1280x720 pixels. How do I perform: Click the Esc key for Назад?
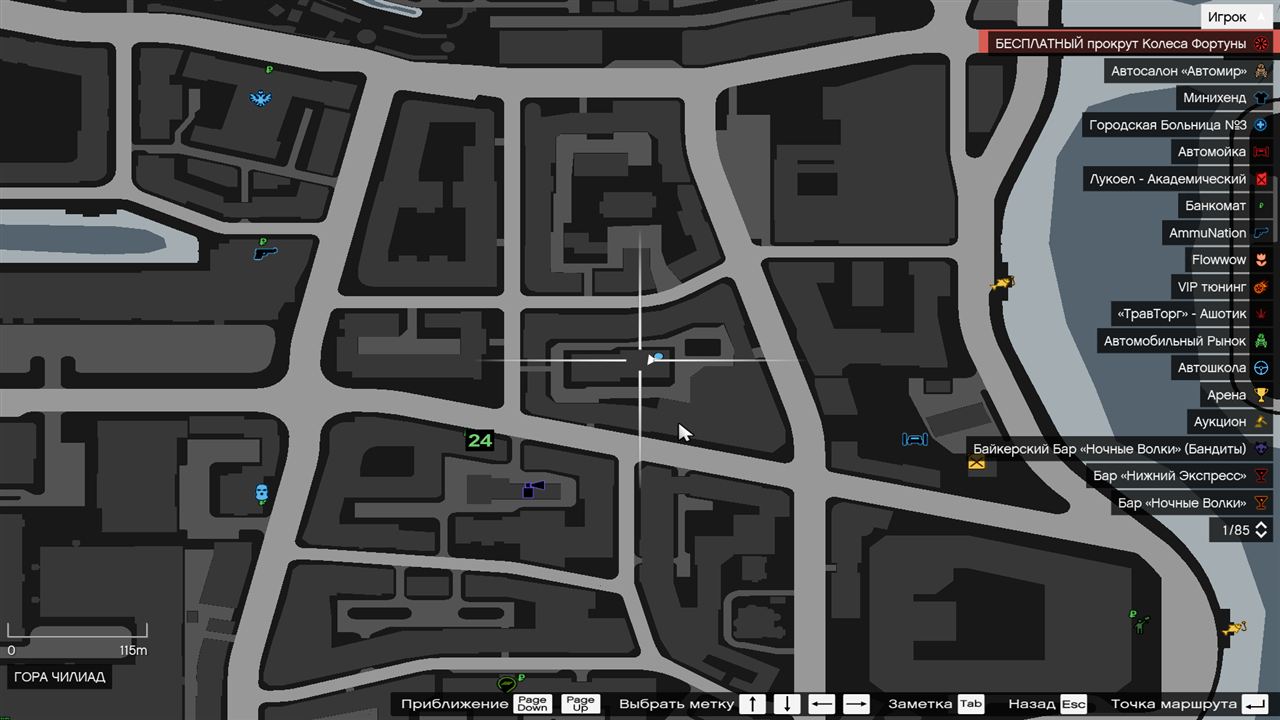point(1074,704)
